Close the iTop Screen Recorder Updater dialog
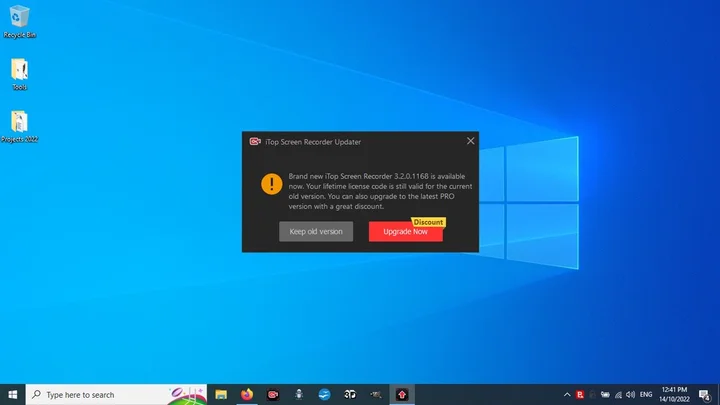The width and height of the screenshot is (720, 405). pos(470,141)
